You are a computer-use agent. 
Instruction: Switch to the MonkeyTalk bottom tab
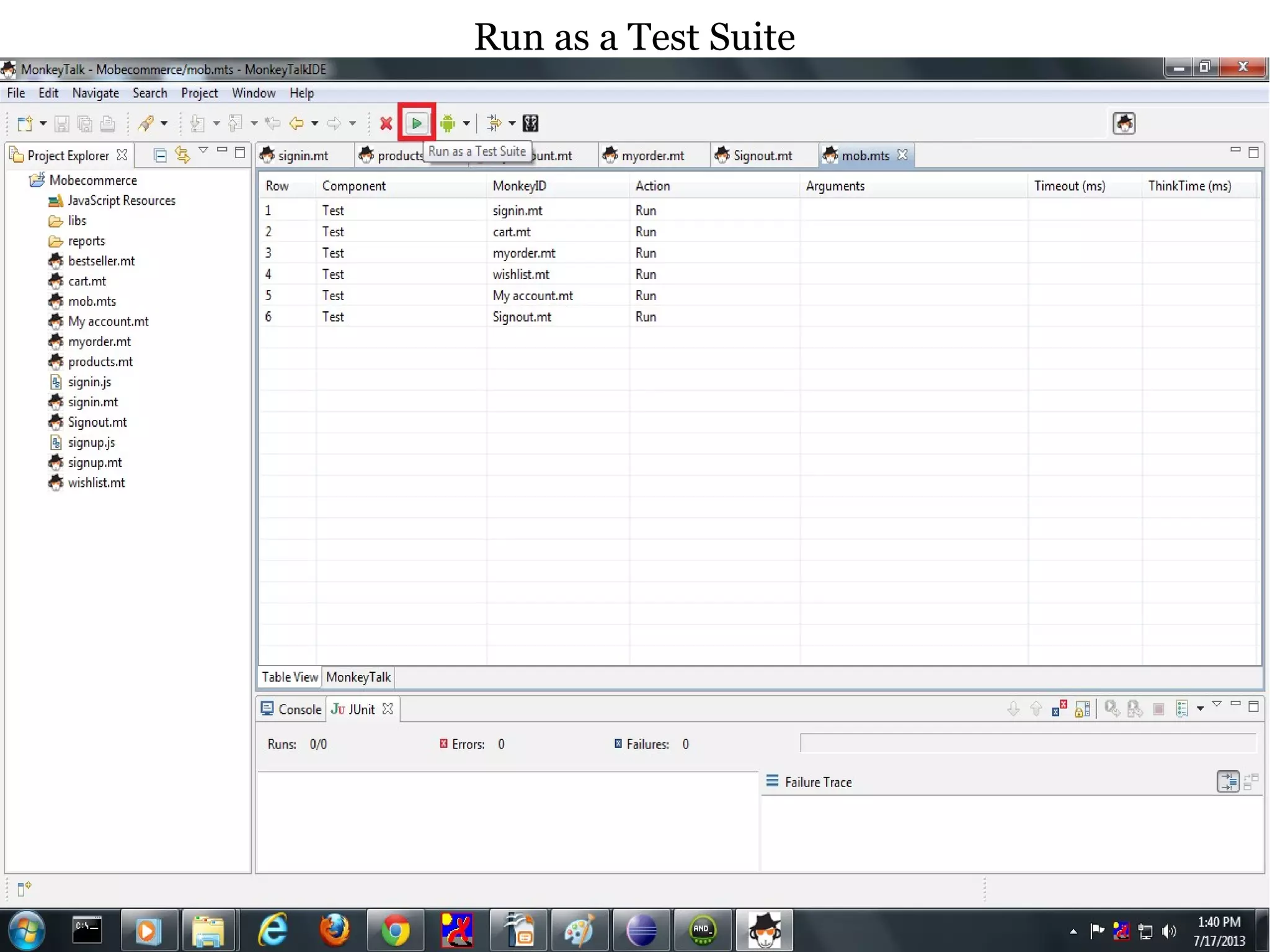358,677
